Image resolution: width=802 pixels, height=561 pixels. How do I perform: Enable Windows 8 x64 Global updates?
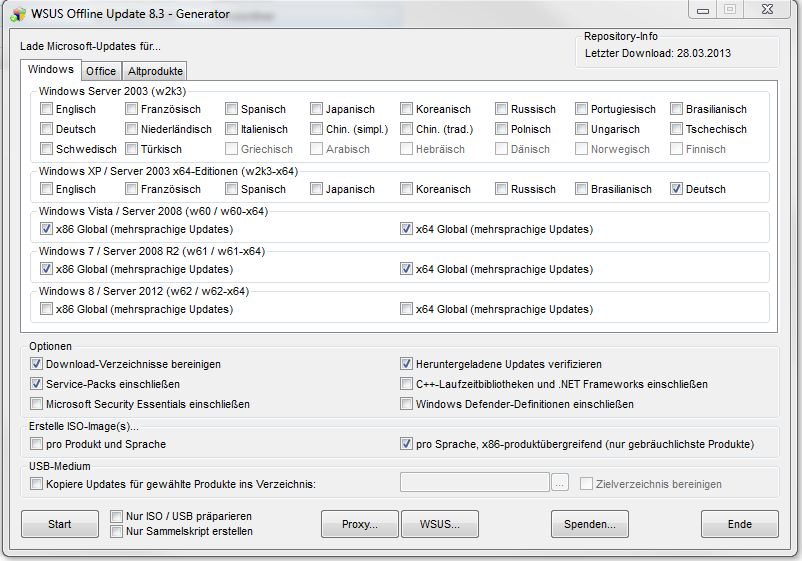click(x=407, y=309)
